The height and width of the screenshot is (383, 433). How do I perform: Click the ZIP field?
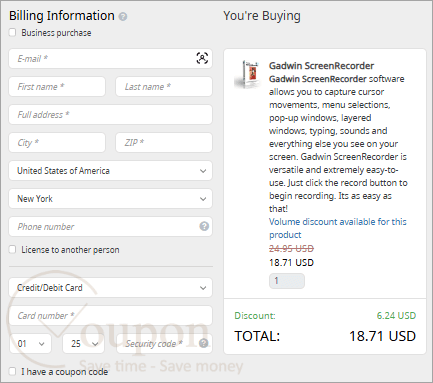(164, 143)
